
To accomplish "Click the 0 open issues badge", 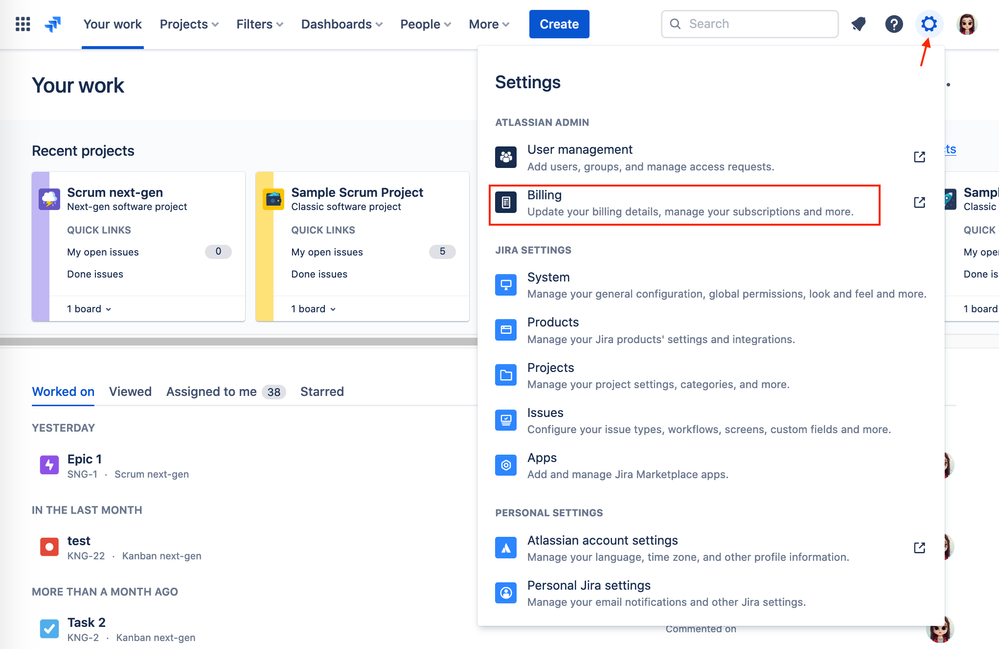I will pos(218,252).
